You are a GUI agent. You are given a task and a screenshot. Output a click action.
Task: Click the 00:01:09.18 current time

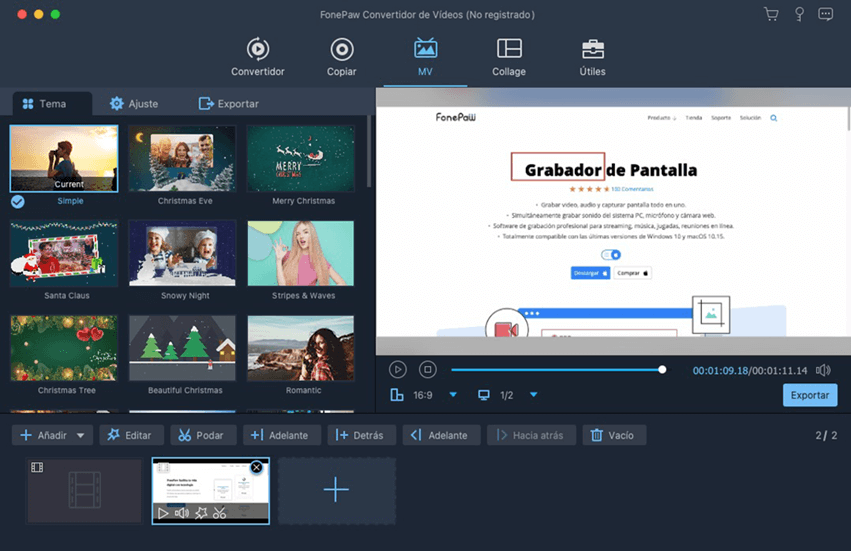[x=720, y=371]
